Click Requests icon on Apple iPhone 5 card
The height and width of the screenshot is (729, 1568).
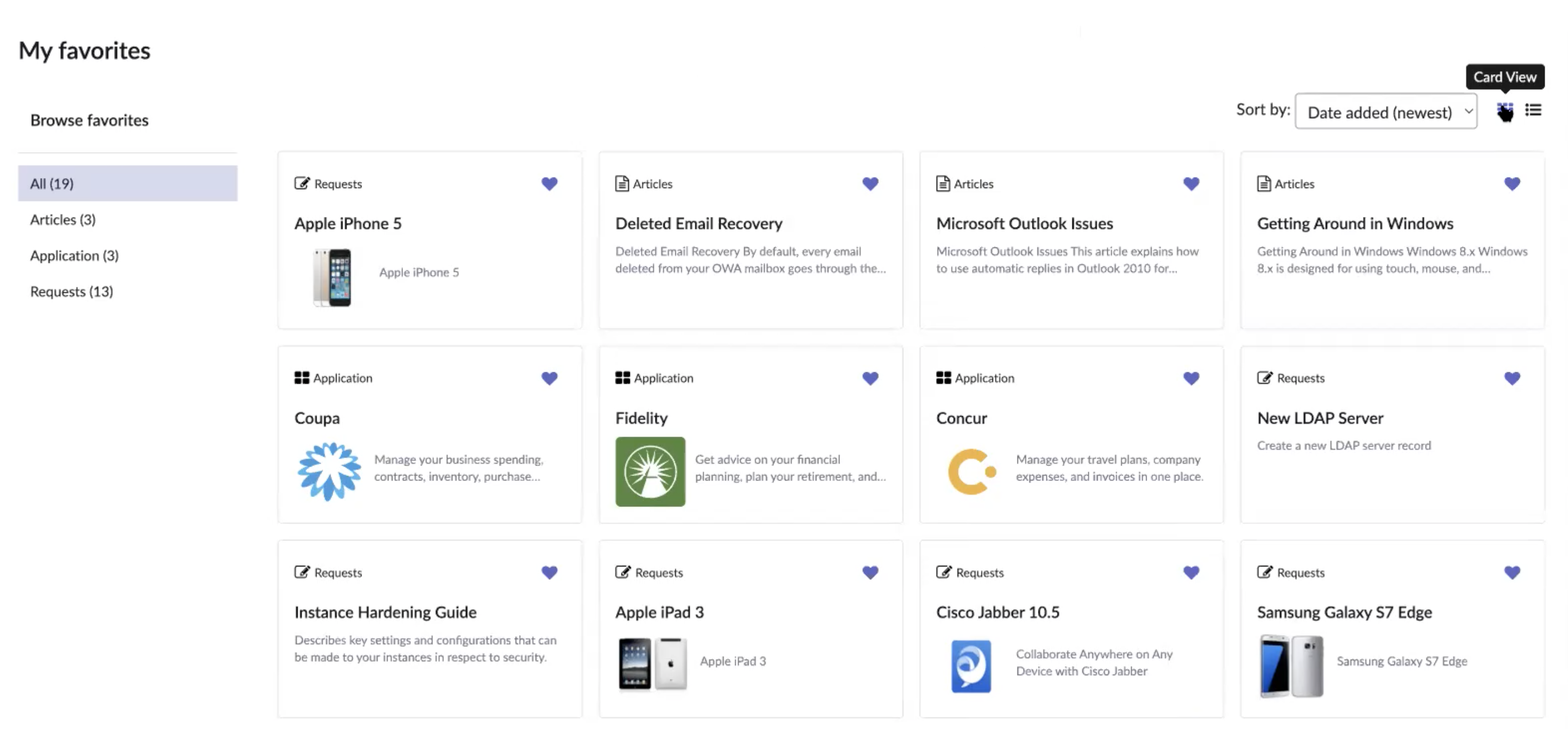[302, 183]
